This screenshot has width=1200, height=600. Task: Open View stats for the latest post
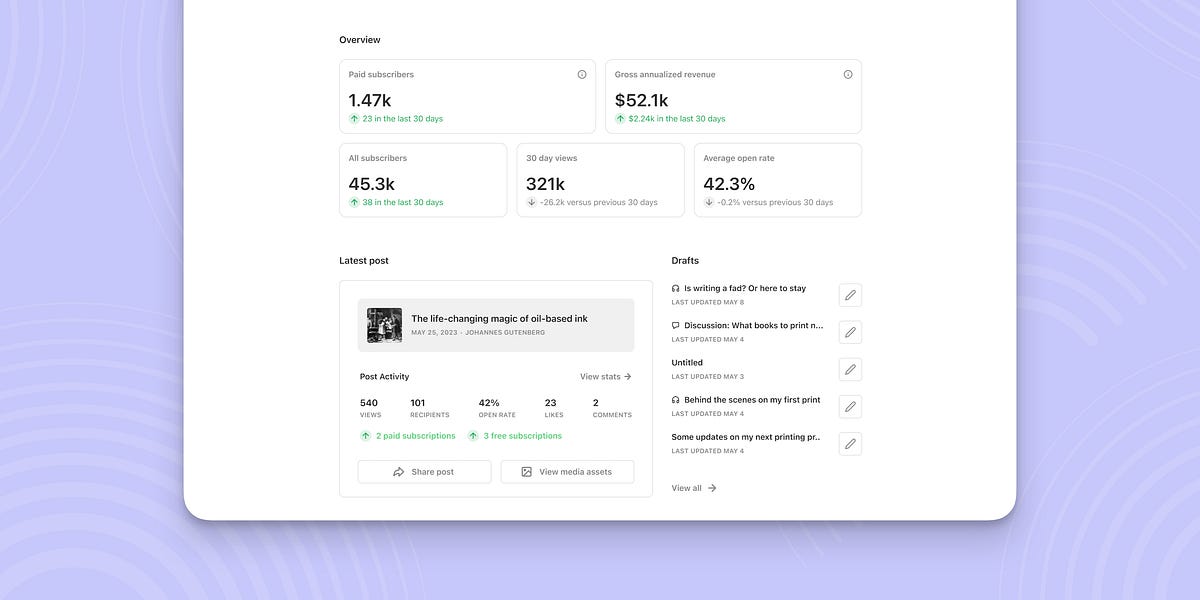coord(603,376)
